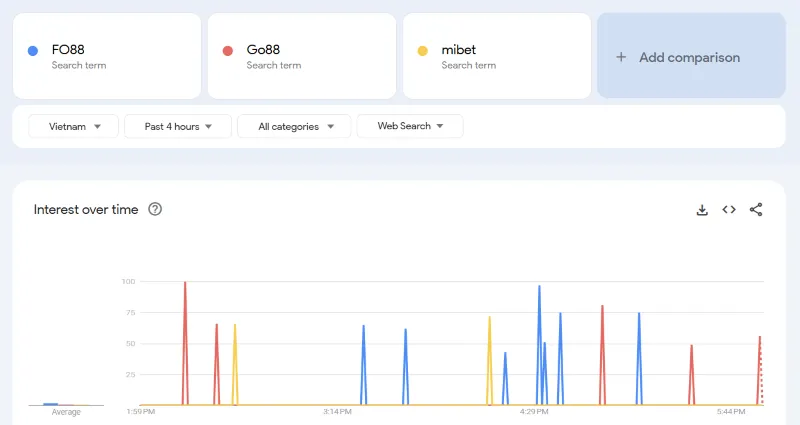Open the All categories dropdown

pos(294,127)
